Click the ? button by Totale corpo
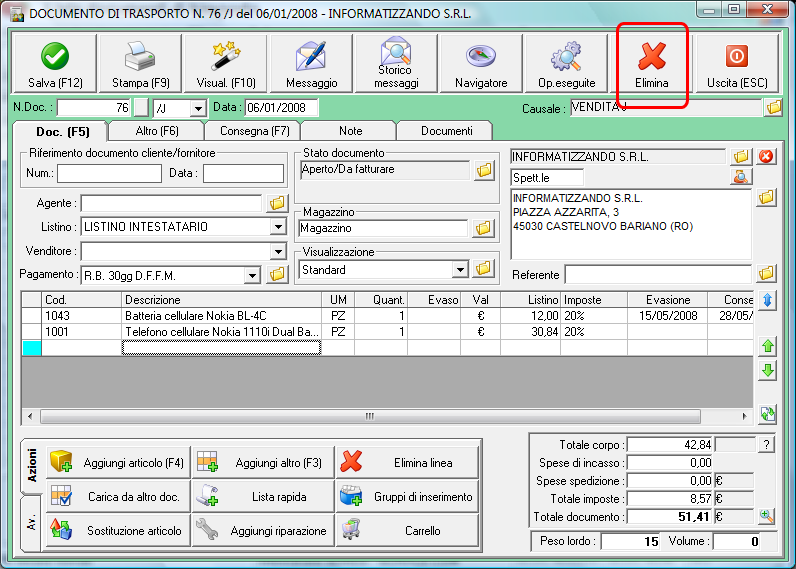 pyautogui.click(x=767, y=445)
